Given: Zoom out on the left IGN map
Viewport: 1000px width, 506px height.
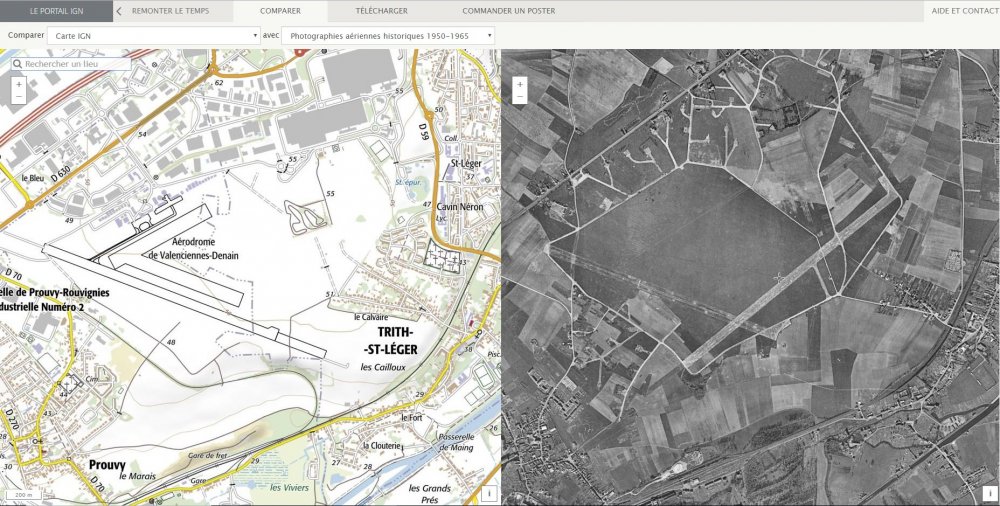Looking at the screenshot, I should [x=19, y=97].
